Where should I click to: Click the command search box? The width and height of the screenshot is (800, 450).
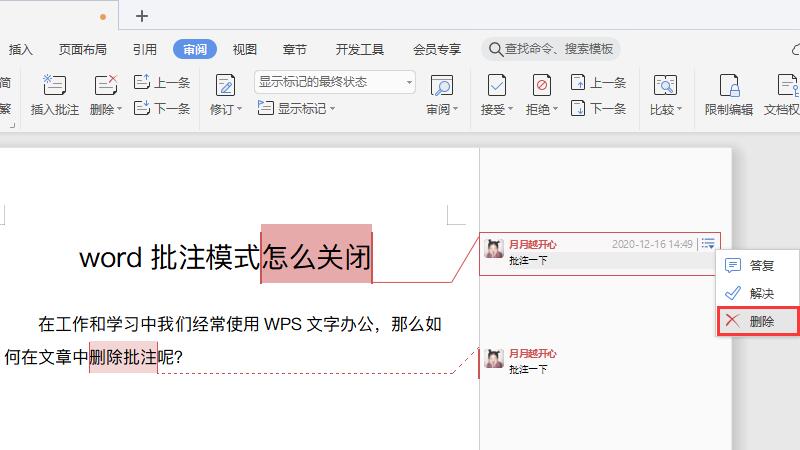[551, 49]
